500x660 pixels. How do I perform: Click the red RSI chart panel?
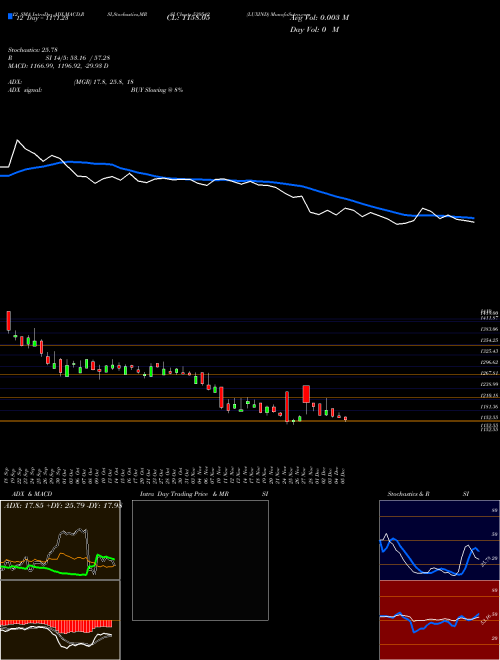439,620
